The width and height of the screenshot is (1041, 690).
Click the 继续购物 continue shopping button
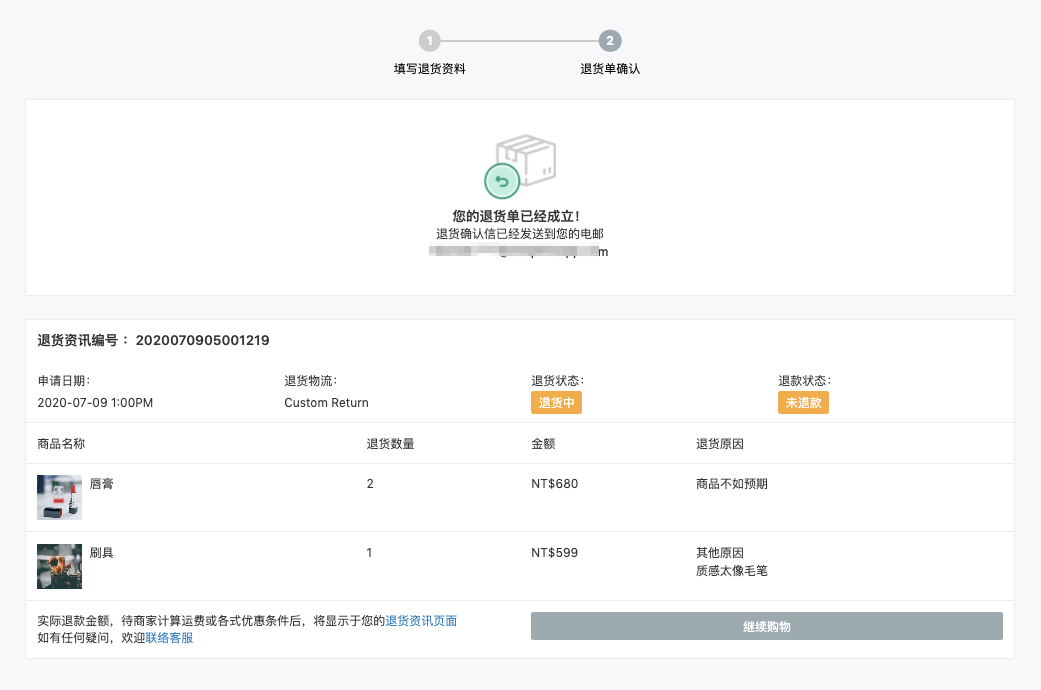tap(767, 626)
